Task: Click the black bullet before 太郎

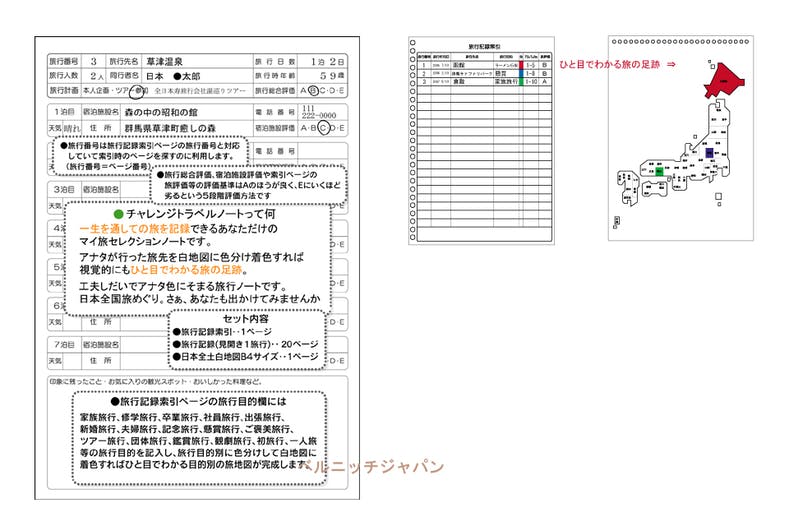Action: tap(174, 75)
